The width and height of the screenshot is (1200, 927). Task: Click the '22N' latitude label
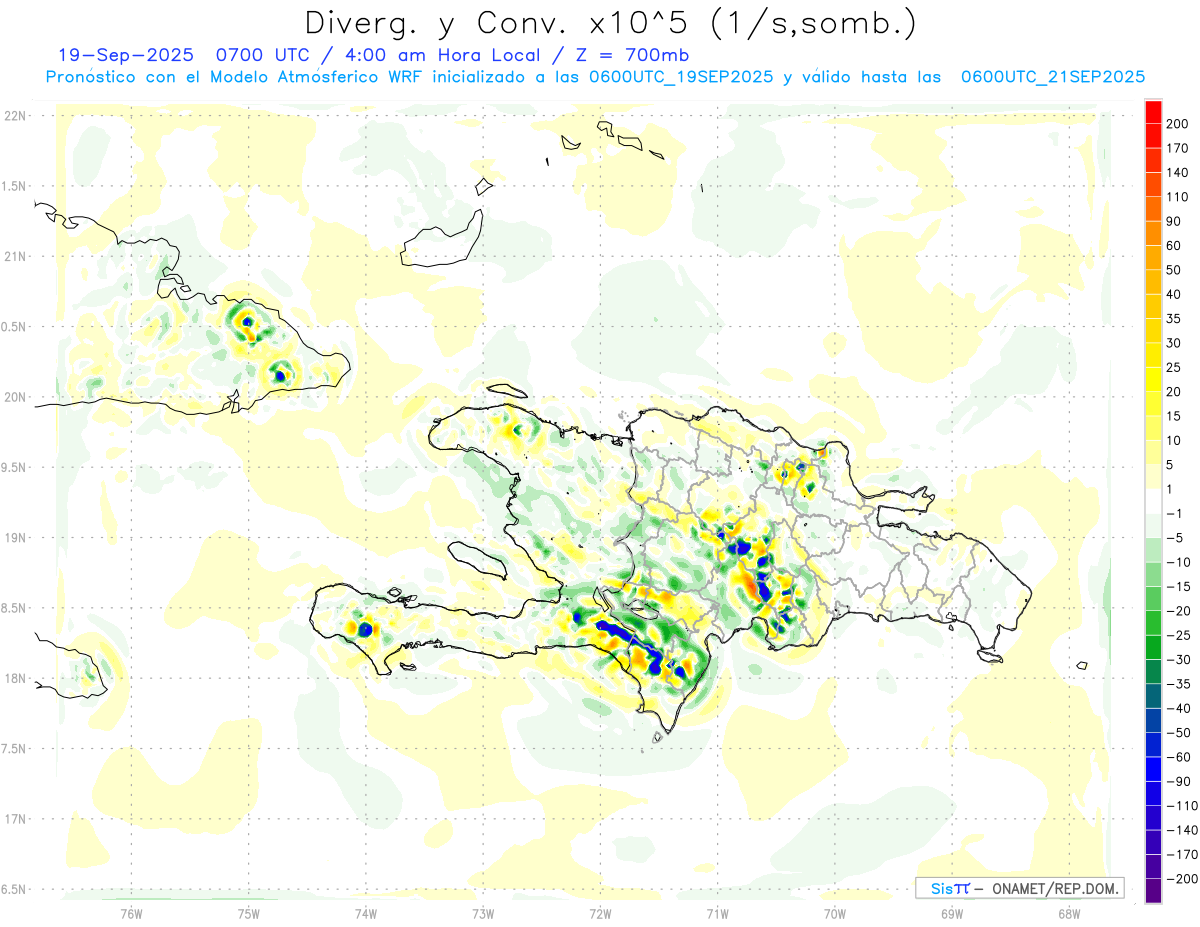[x=15, y=116]
